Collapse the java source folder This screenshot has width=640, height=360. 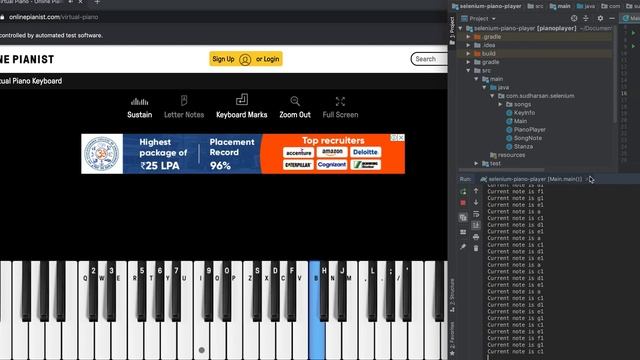[x=484, y=87]
